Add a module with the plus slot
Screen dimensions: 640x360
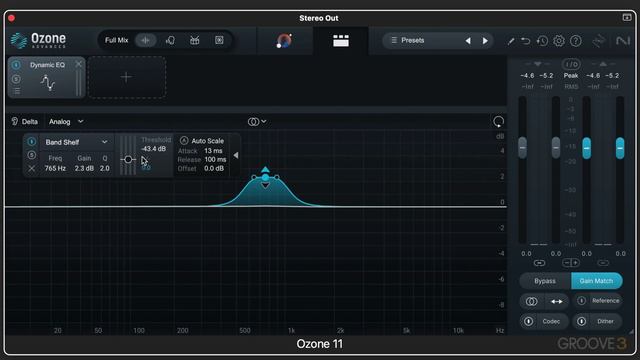[127, 77]
